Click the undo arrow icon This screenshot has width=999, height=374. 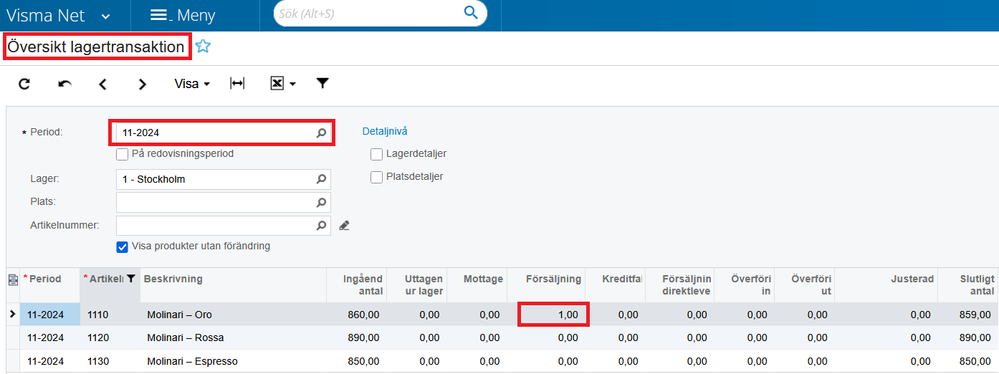point(64,84)
